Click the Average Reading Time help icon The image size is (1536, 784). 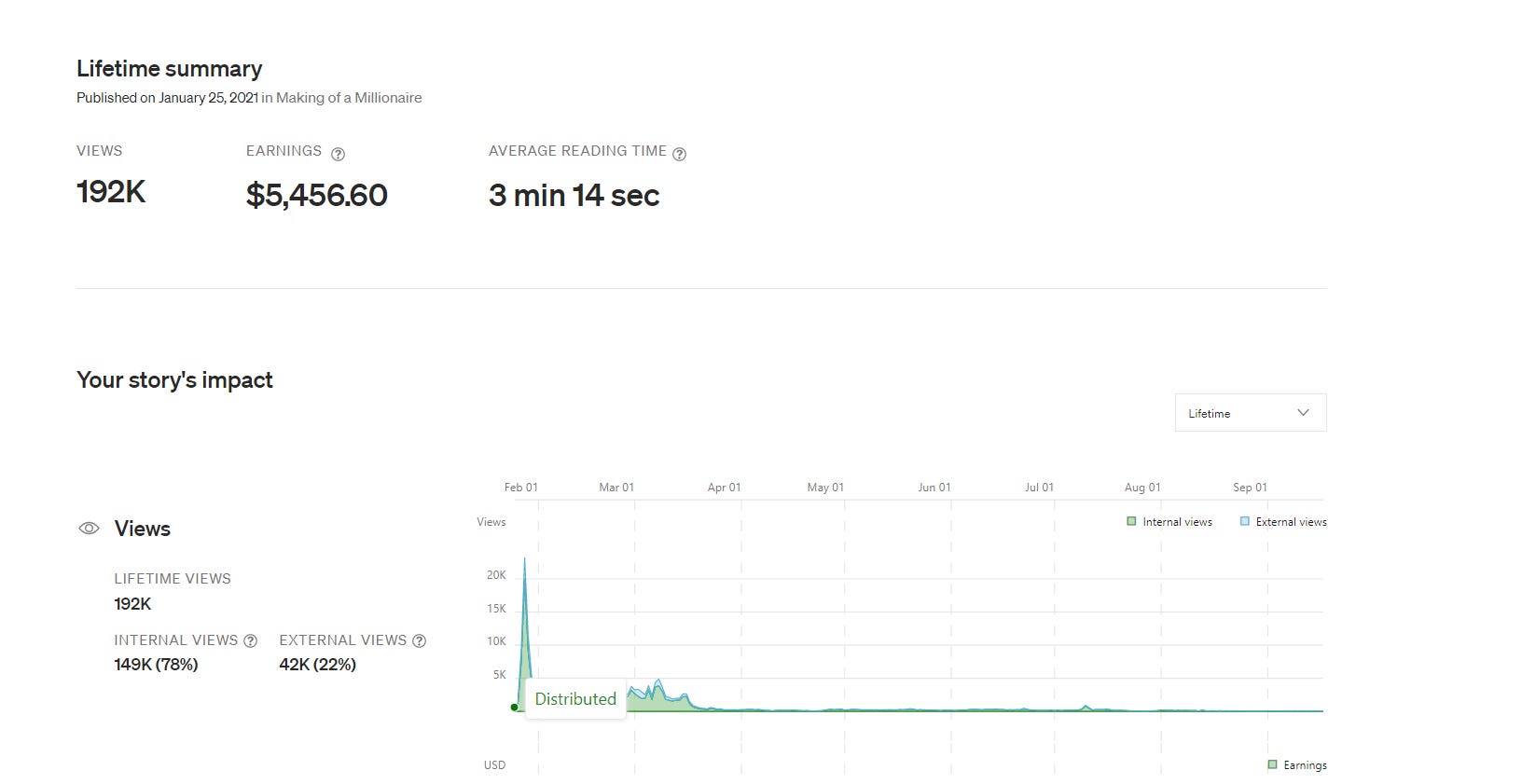[x=680, y=154]
